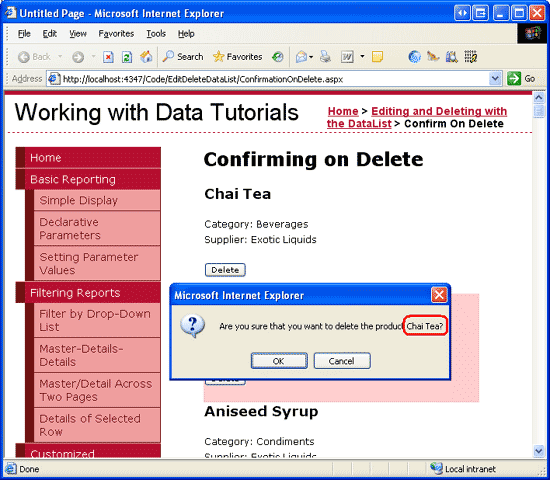
Task: Open Setting Parameter Values sidebar item
Action: click(97, 264)
